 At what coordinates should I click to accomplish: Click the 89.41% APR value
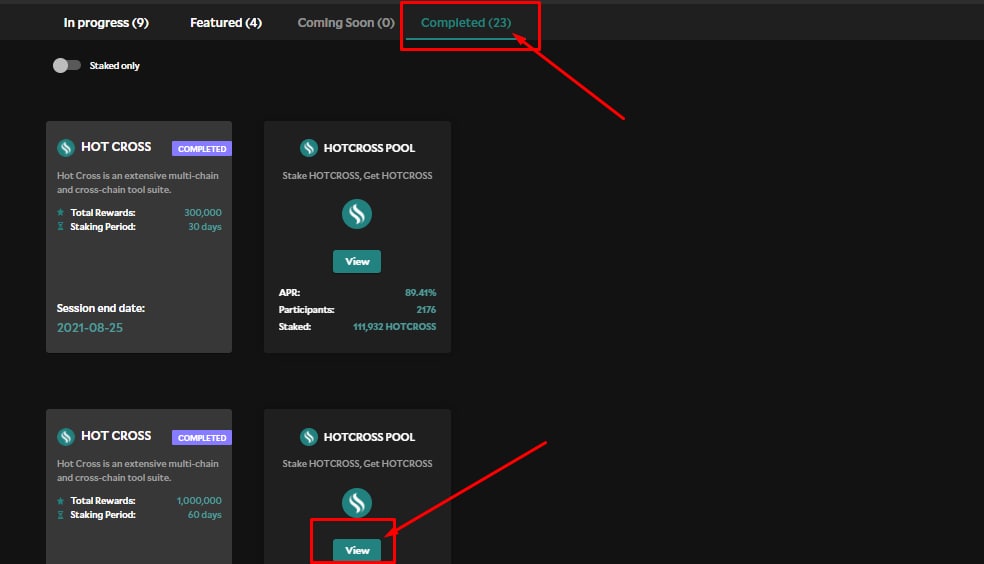(x=420, y=292)
